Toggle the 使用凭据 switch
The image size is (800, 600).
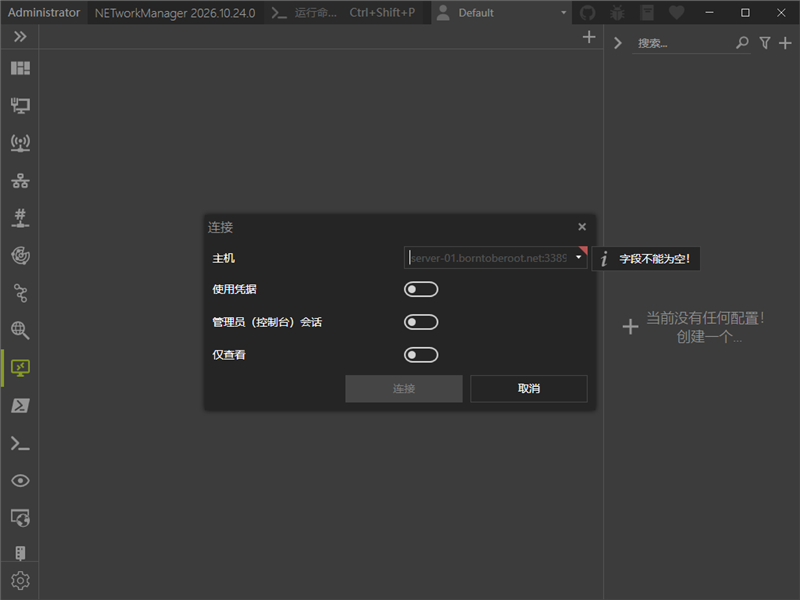click(x=421, y=289)
